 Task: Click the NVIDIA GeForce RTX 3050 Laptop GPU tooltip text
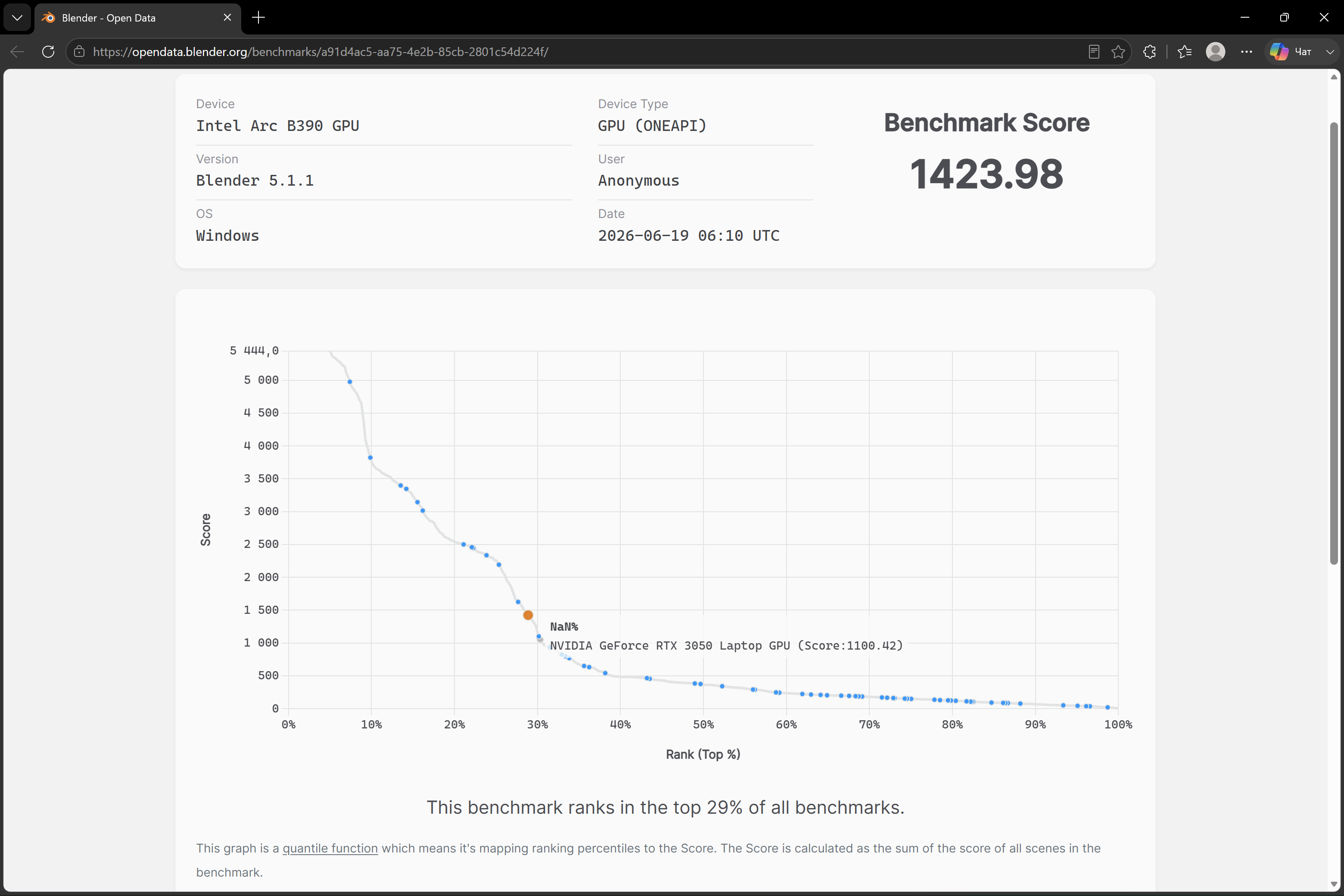(726, 646)
